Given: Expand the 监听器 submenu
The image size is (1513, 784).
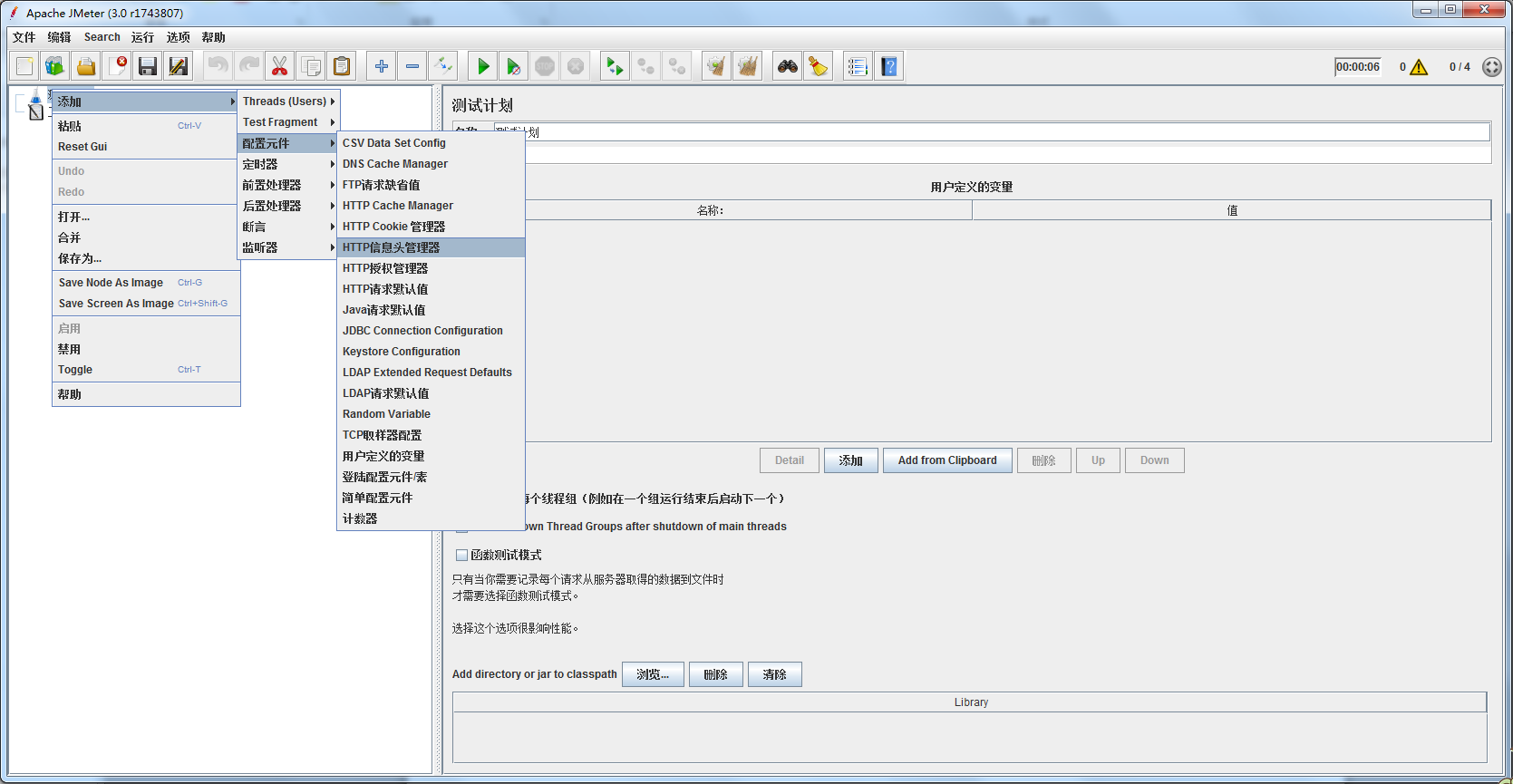Looking at the screenshot, I should (288, 247).
